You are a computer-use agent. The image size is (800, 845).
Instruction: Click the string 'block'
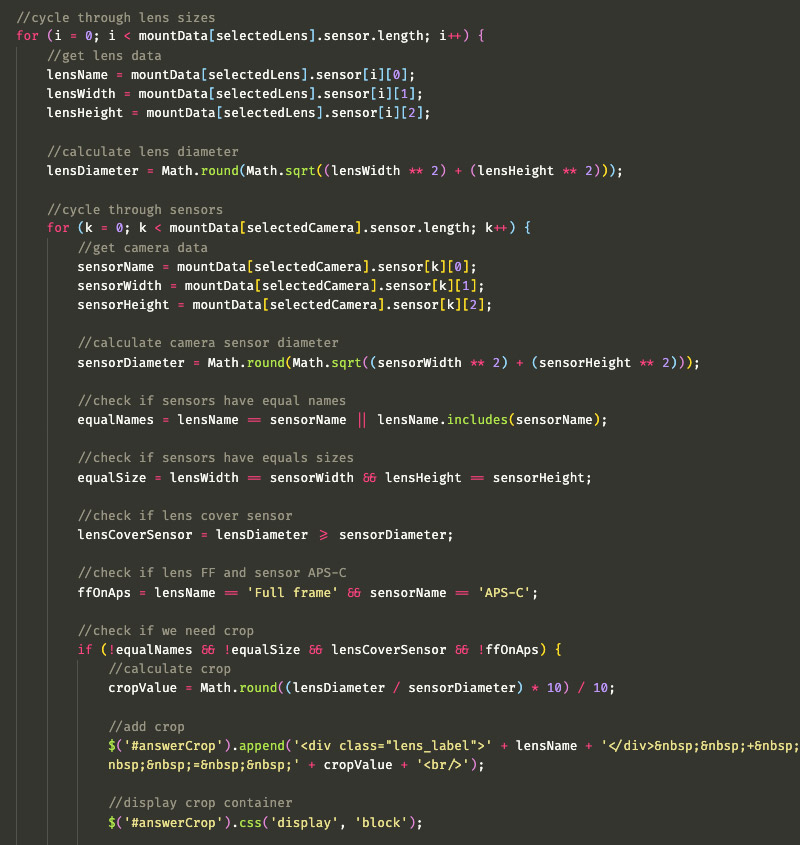click(x=381, y=823)
